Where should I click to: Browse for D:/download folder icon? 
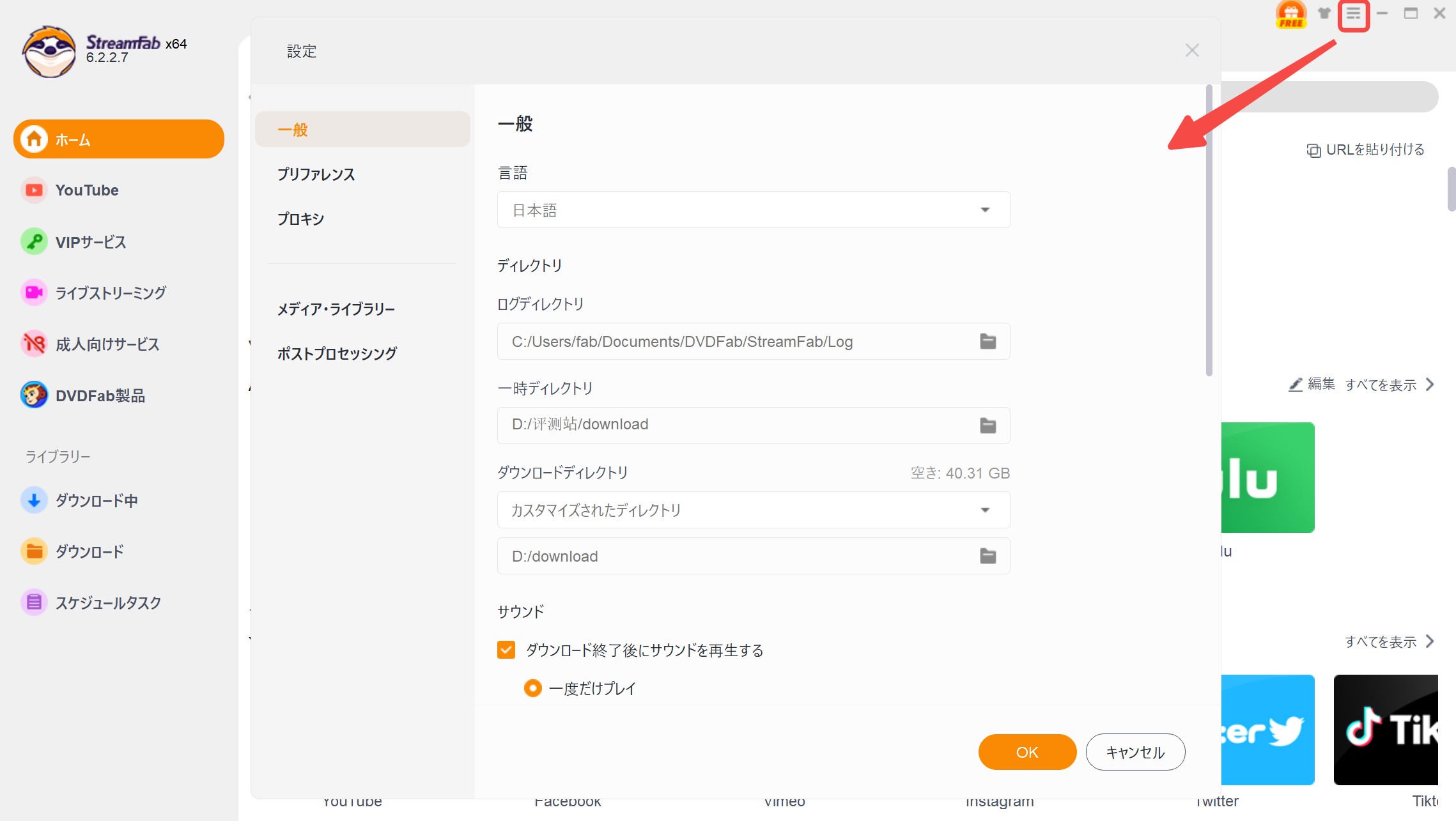coord(988,556)
